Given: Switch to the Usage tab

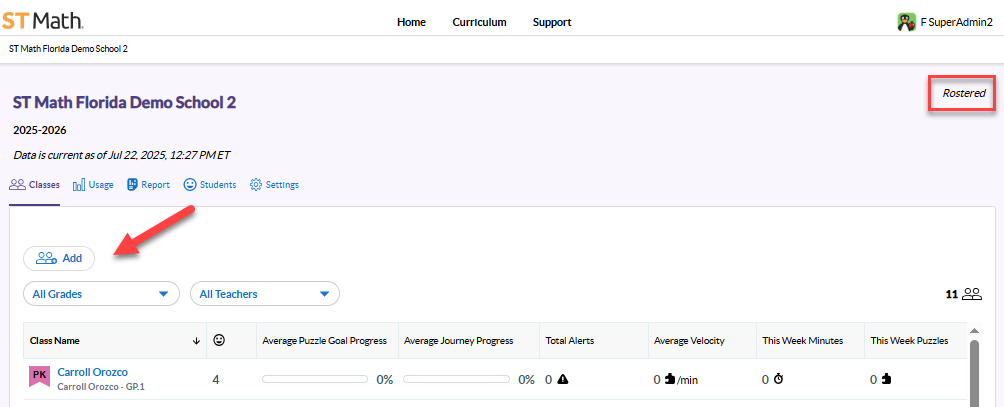Looking at the screenshot, I should tap(93, 185).
